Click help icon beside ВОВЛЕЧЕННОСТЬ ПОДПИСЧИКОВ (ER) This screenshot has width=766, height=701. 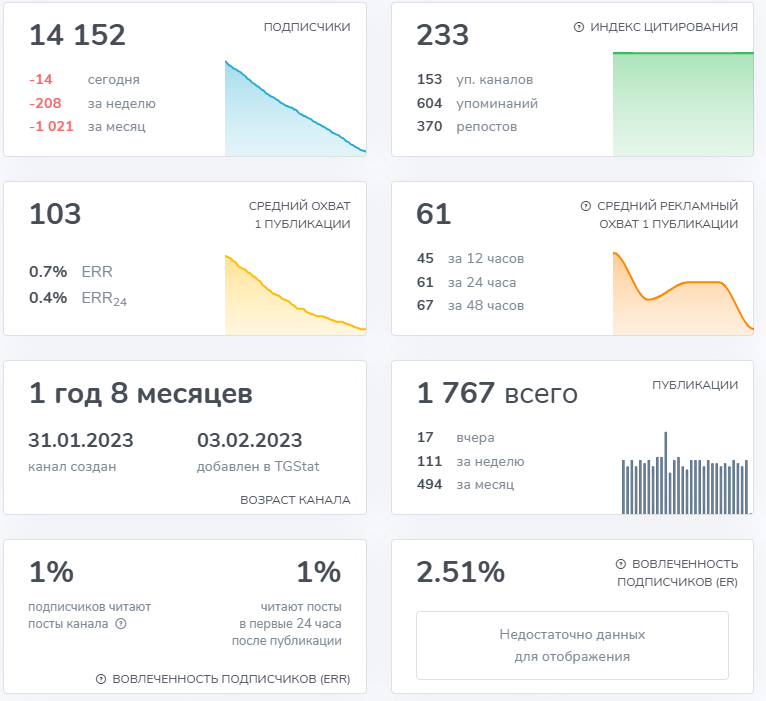click(620, 564)
